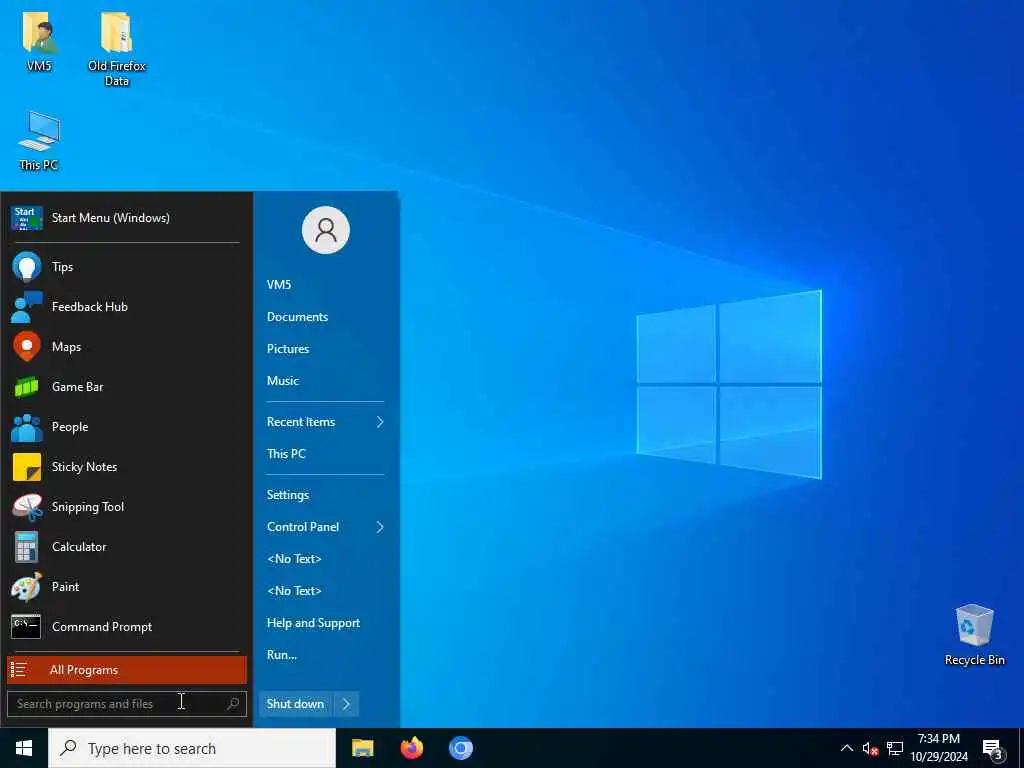This screenshot has width=1024, height=768.
Task: Expand the Control Panel submenu arrow
Action: point(379,527)
